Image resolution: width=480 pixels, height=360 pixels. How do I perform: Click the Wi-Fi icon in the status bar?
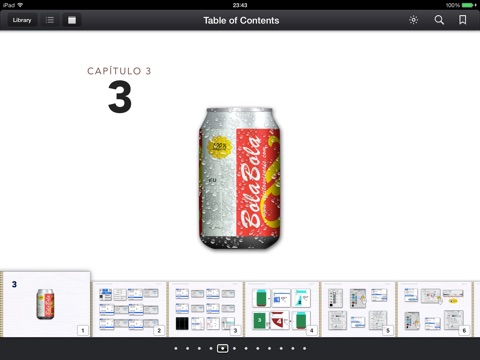tap(20, 5)
